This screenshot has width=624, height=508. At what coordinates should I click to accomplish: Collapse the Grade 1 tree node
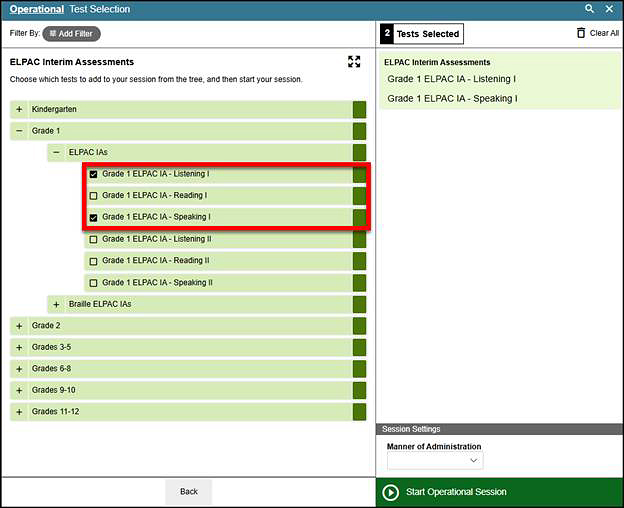19,131
